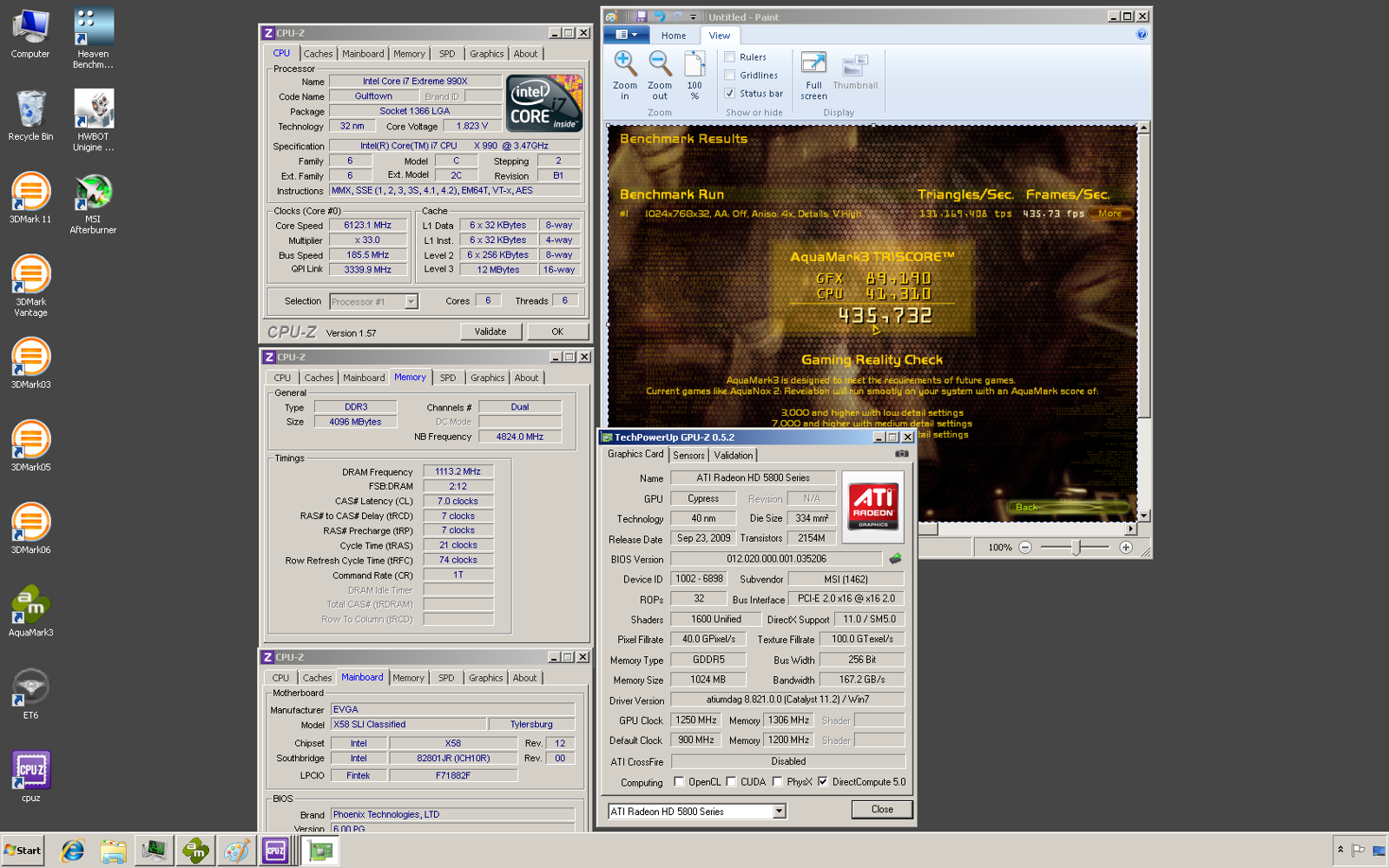Select the ET6 desktop shortcut
1389x868 pixels.
pos(30,694)
